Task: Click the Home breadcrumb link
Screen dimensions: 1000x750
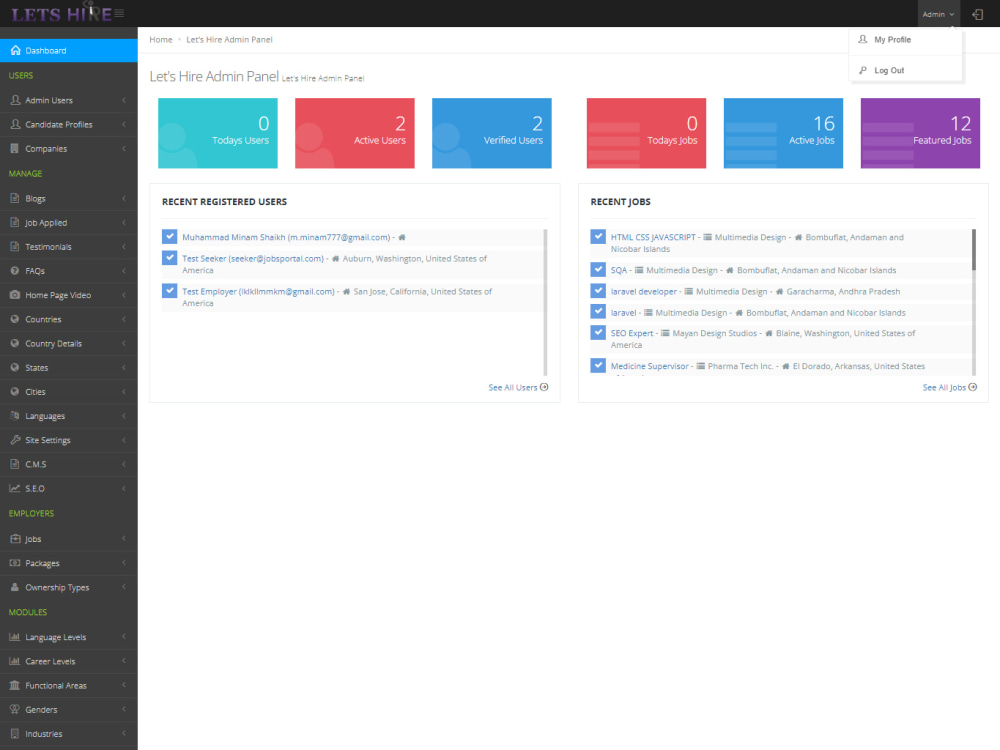Action: pos(161,40)
